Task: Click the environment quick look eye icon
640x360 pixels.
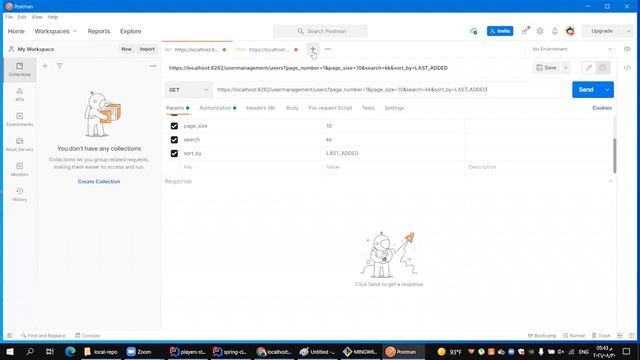Action: click(627, 49)
